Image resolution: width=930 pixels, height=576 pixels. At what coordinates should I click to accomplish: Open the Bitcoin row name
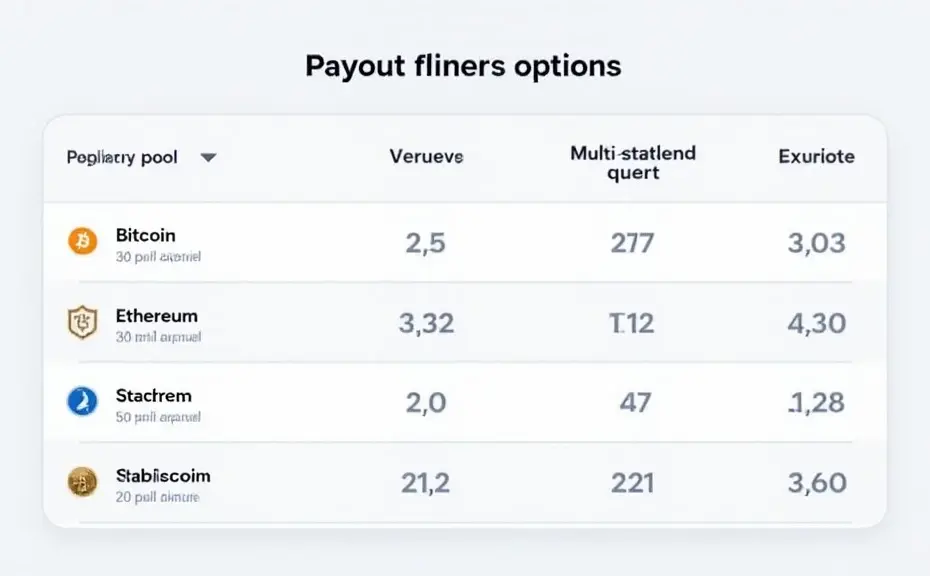click(145, 236)
